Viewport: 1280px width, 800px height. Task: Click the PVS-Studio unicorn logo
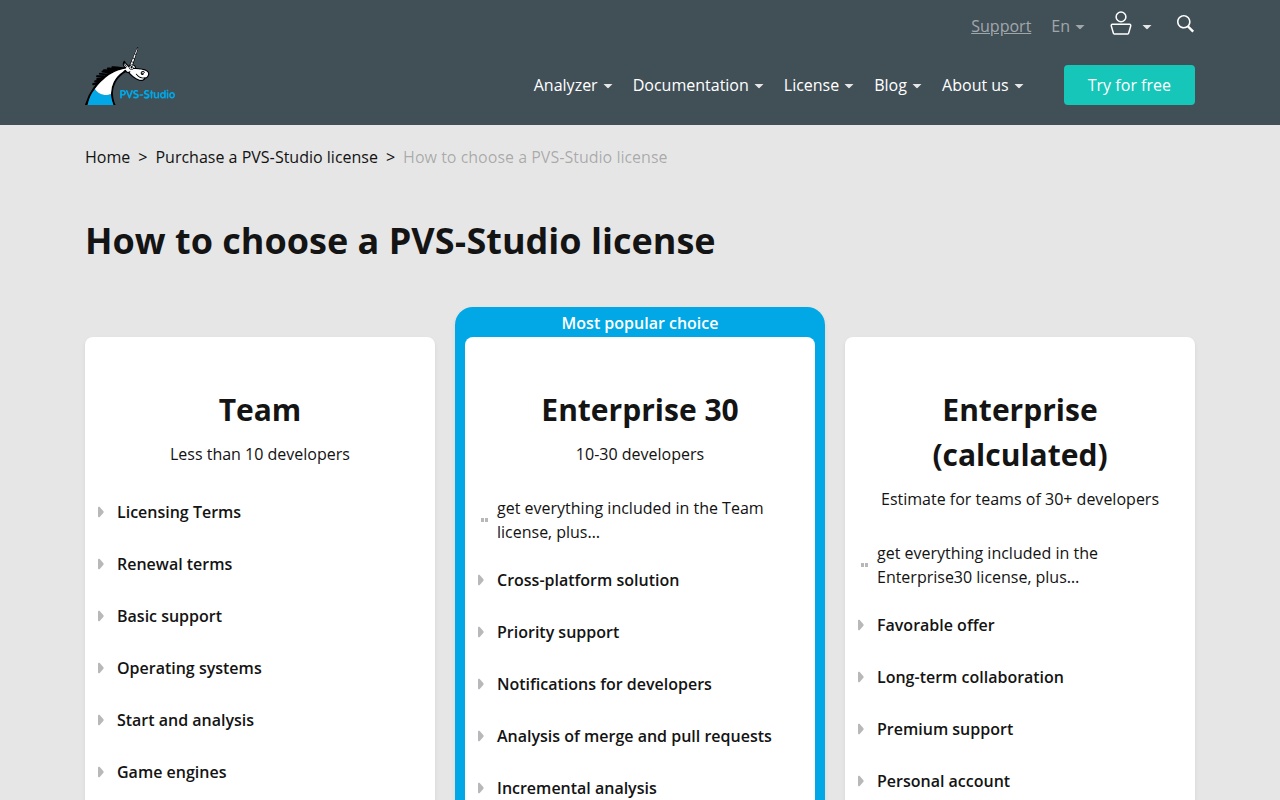point(130,80)
